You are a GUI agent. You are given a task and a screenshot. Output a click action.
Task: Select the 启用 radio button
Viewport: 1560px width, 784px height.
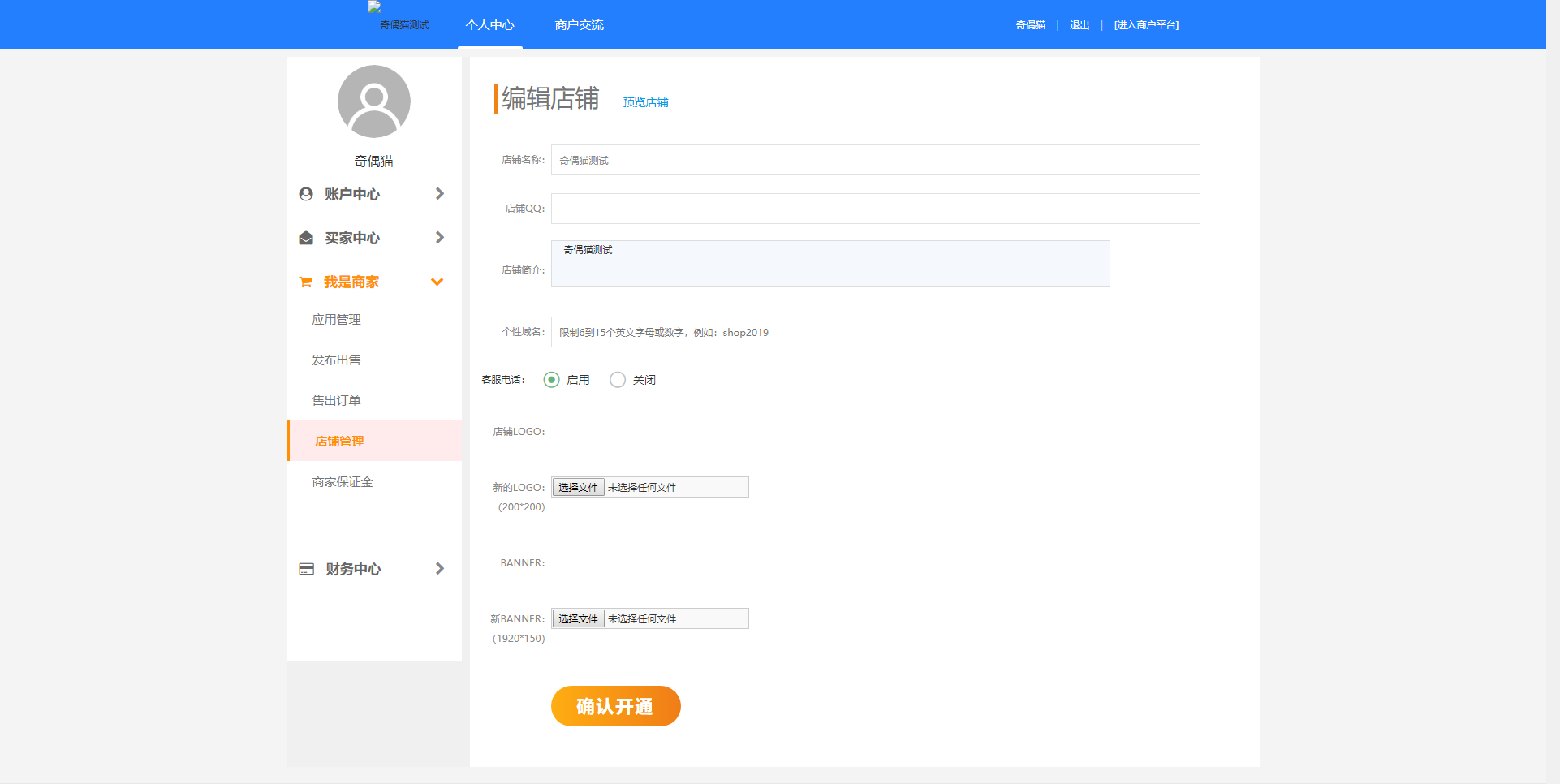tap(552, 380)
